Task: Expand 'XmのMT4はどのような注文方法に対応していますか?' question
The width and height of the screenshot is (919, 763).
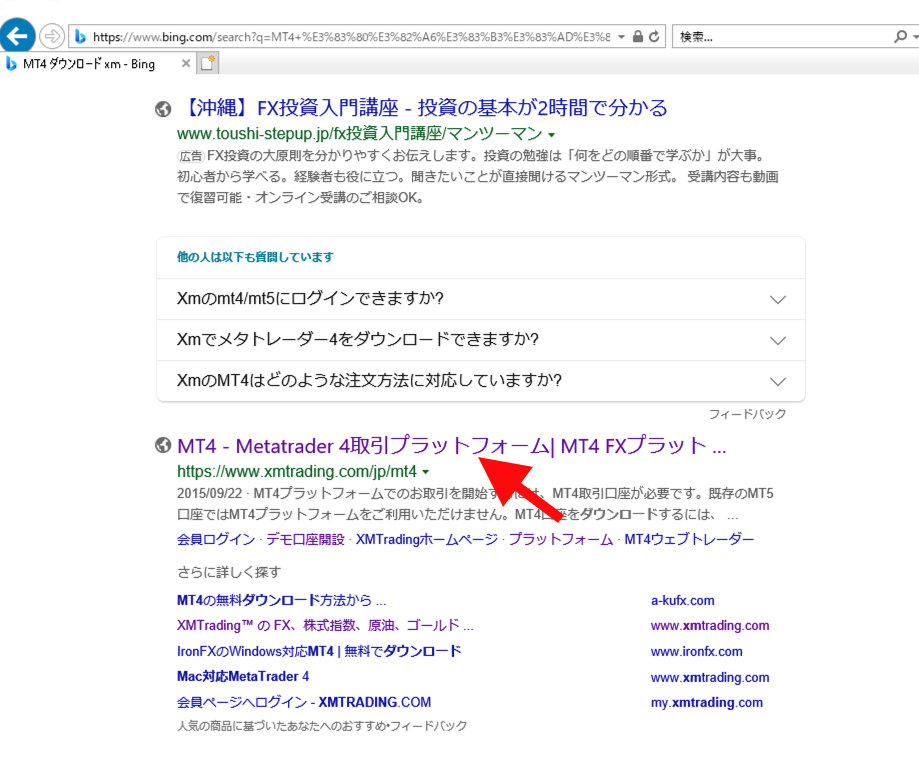Action: click(777, 381)
